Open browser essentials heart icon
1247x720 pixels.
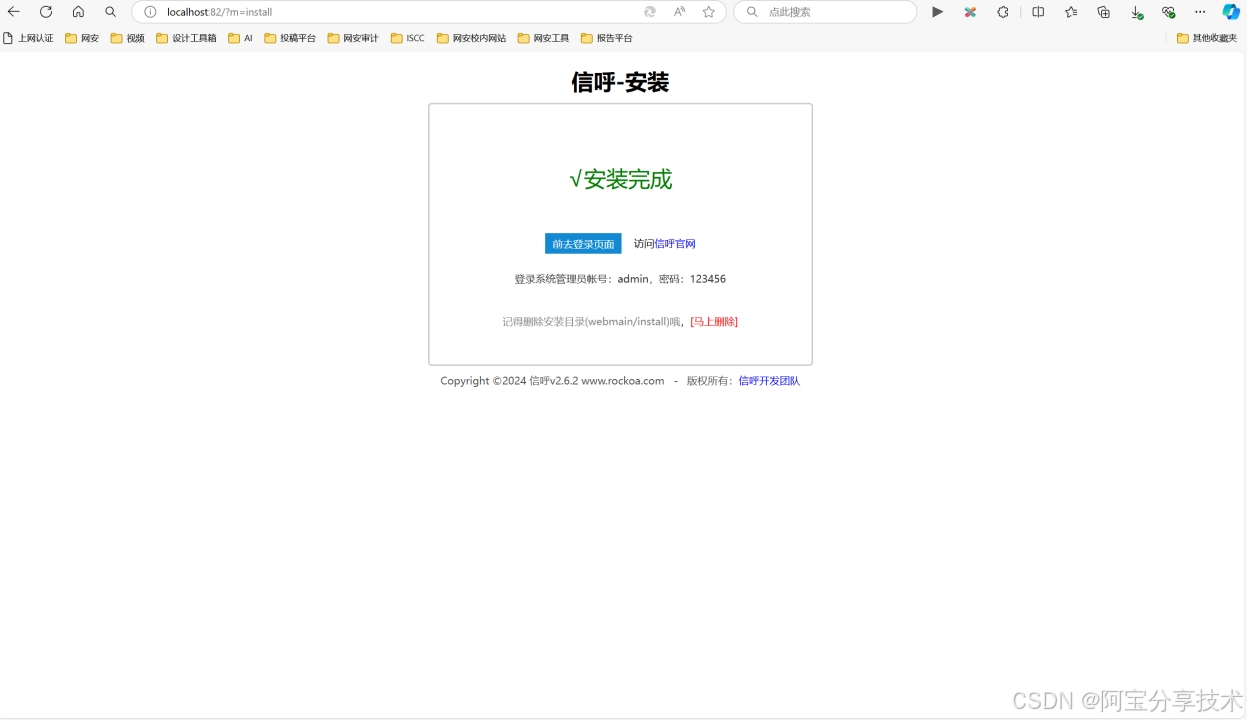[1168, 12]
